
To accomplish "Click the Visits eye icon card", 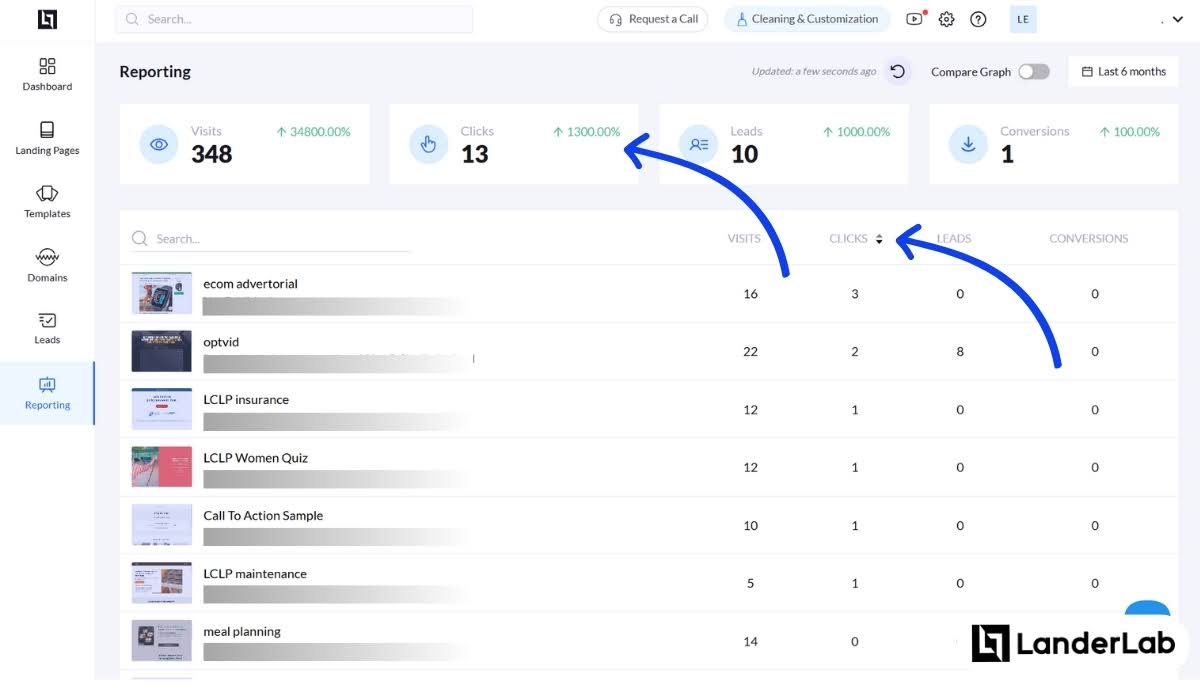I will tap(158, 144).
